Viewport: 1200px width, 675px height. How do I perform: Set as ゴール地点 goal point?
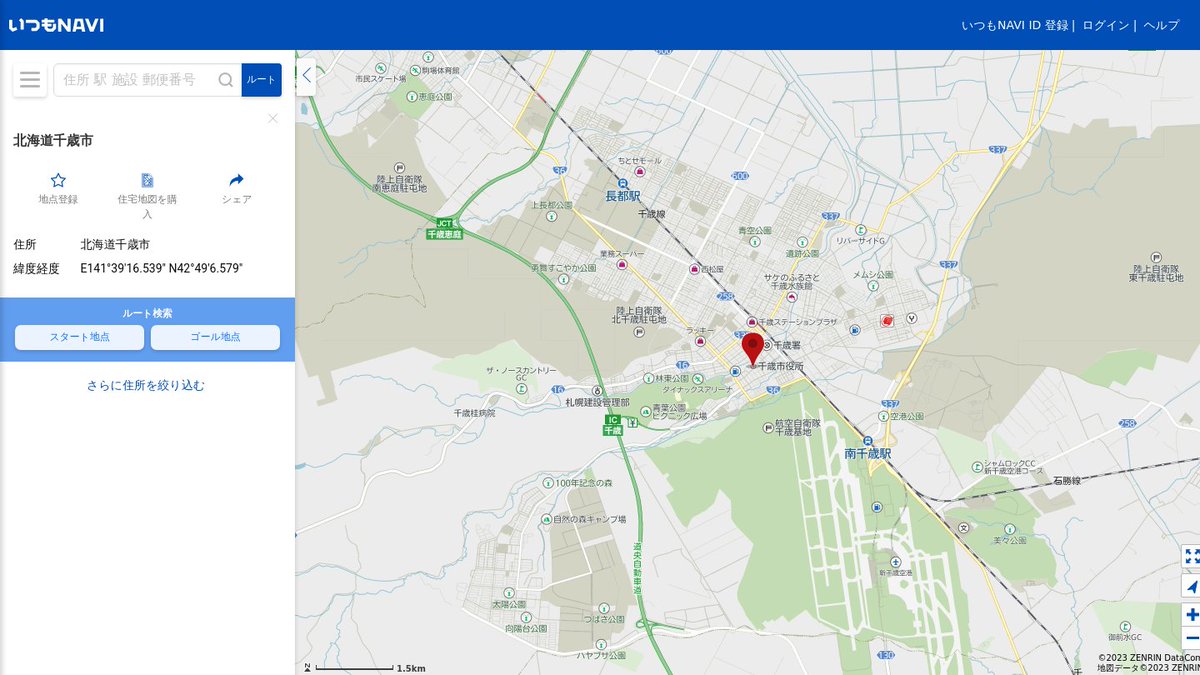(215, 337)
